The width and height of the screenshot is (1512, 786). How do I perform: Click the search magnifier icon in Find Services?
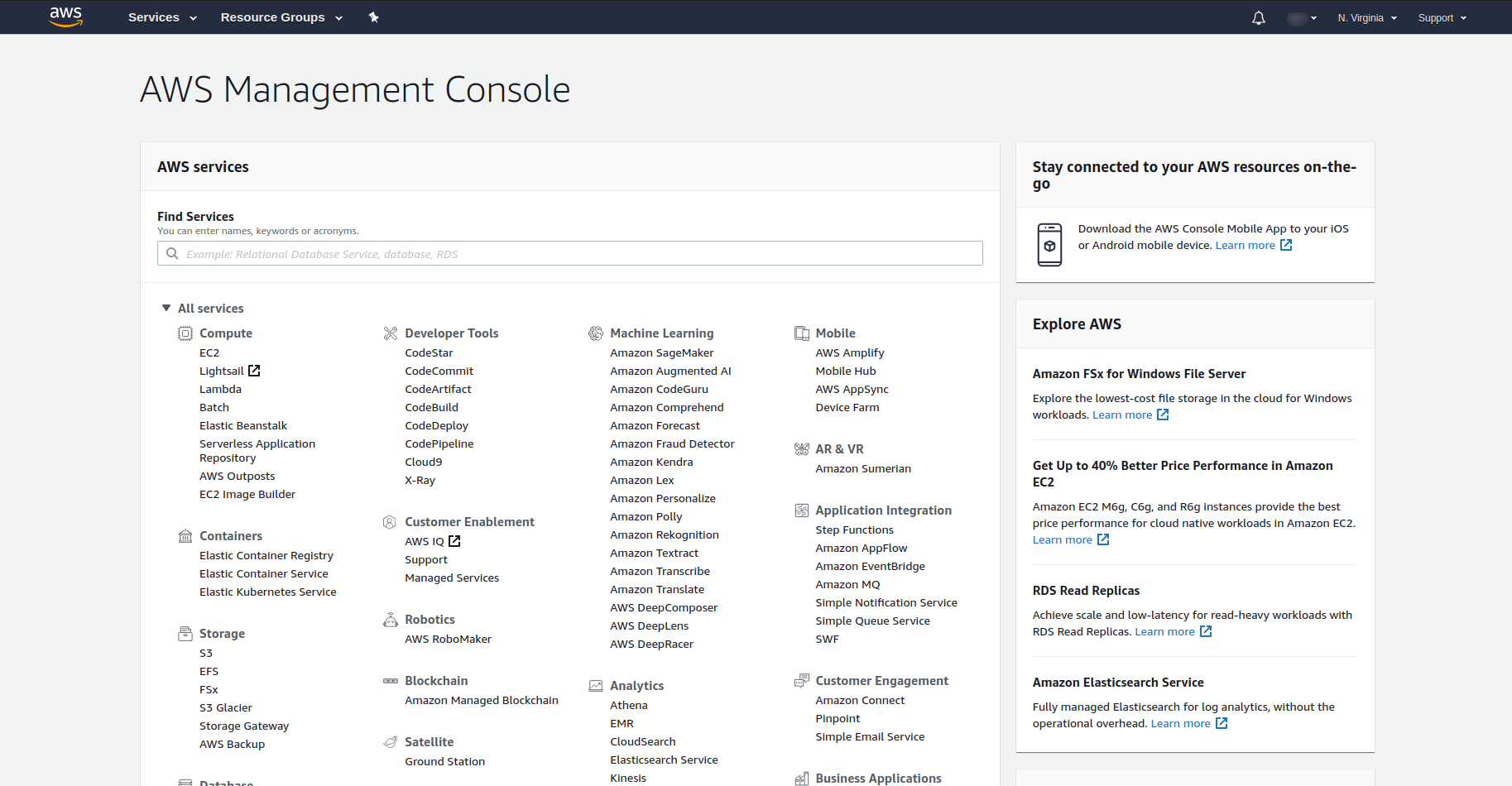(x=172, y=253)
